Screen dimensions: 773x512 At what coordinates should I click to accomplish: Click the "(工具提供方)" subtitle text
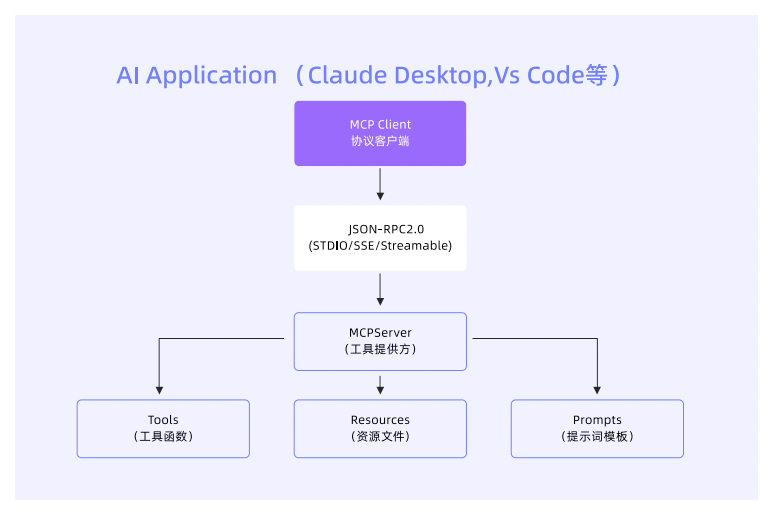click(x=380, y=350)
